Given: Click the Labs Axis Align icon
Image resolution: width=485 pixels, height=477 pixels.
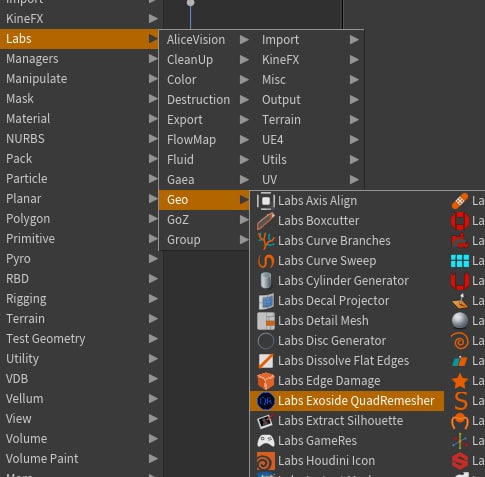Looking at the screenshot, I should (x=266, y=201).
